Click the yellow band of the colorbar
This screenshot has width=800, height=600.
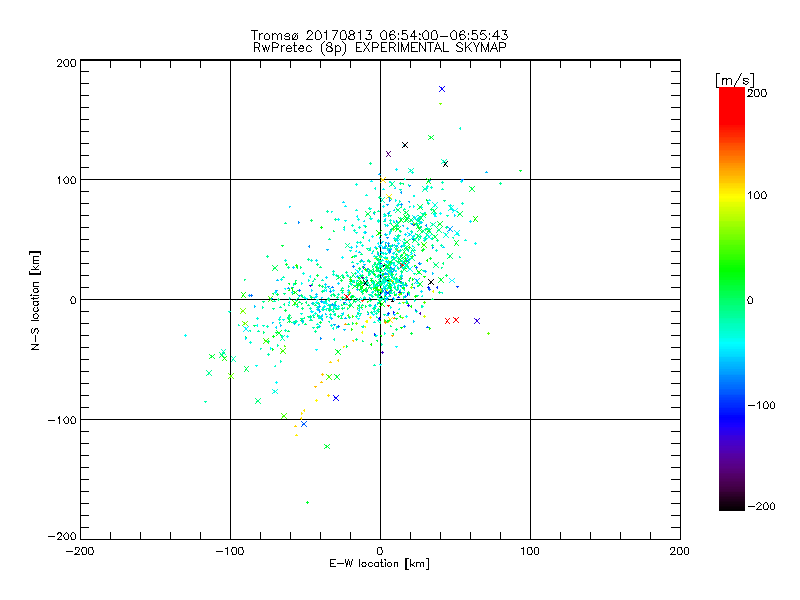pyautogui.click(x=732, y=196)
